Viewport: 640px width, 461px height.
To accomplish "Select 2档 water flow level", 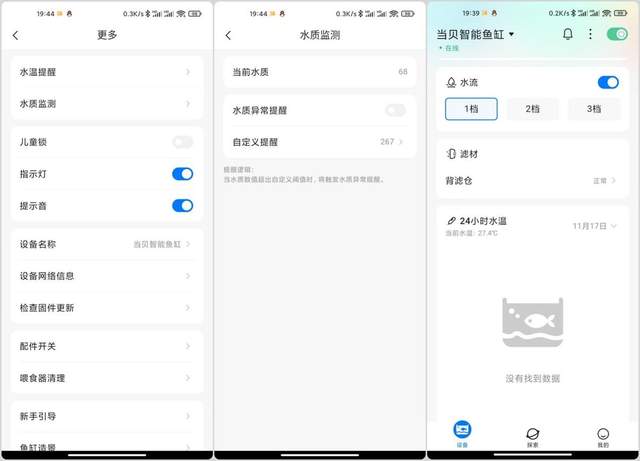I will 532,109.
